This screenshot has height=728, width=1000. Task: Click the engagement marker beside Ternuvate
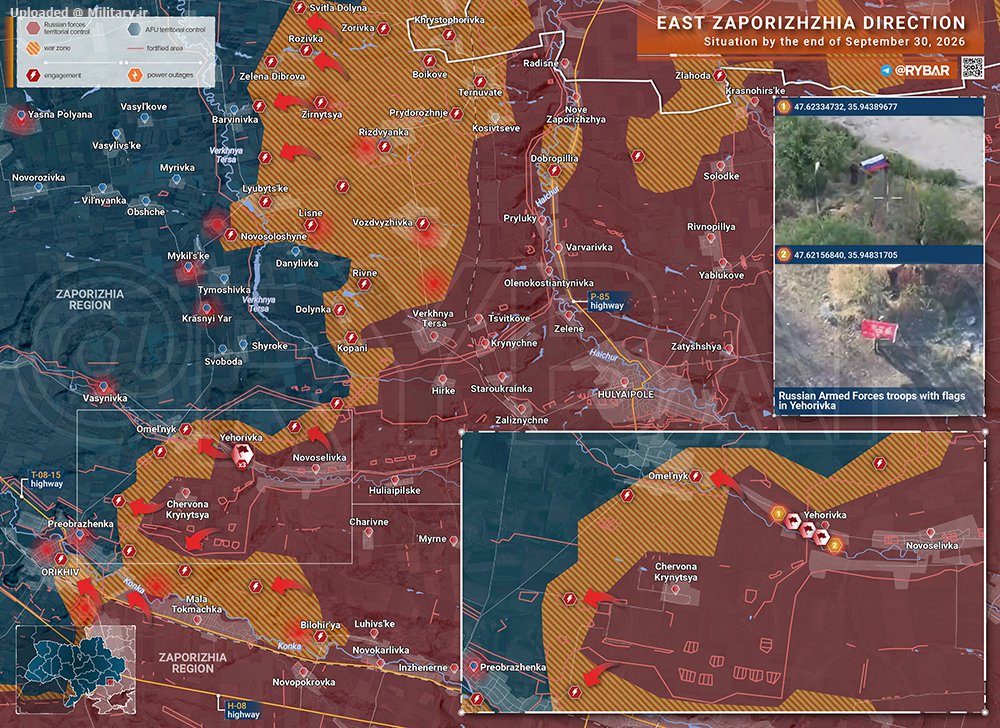click(x=480, y=82)
